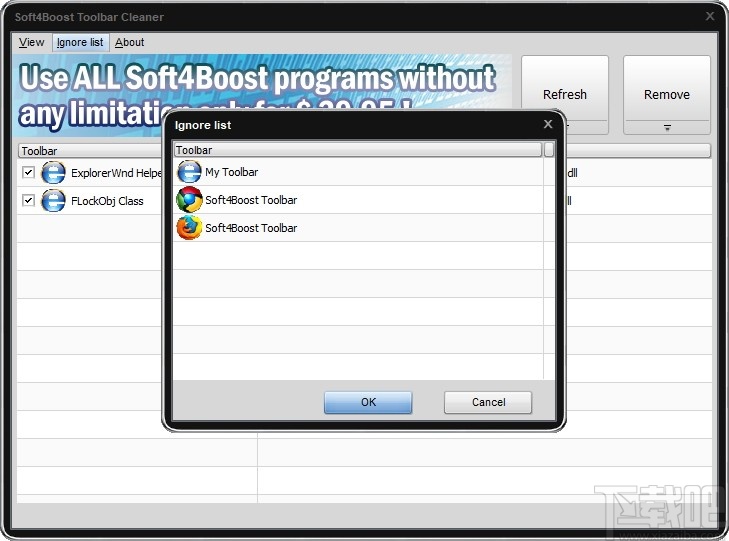Open the About menu

[129, 42]
